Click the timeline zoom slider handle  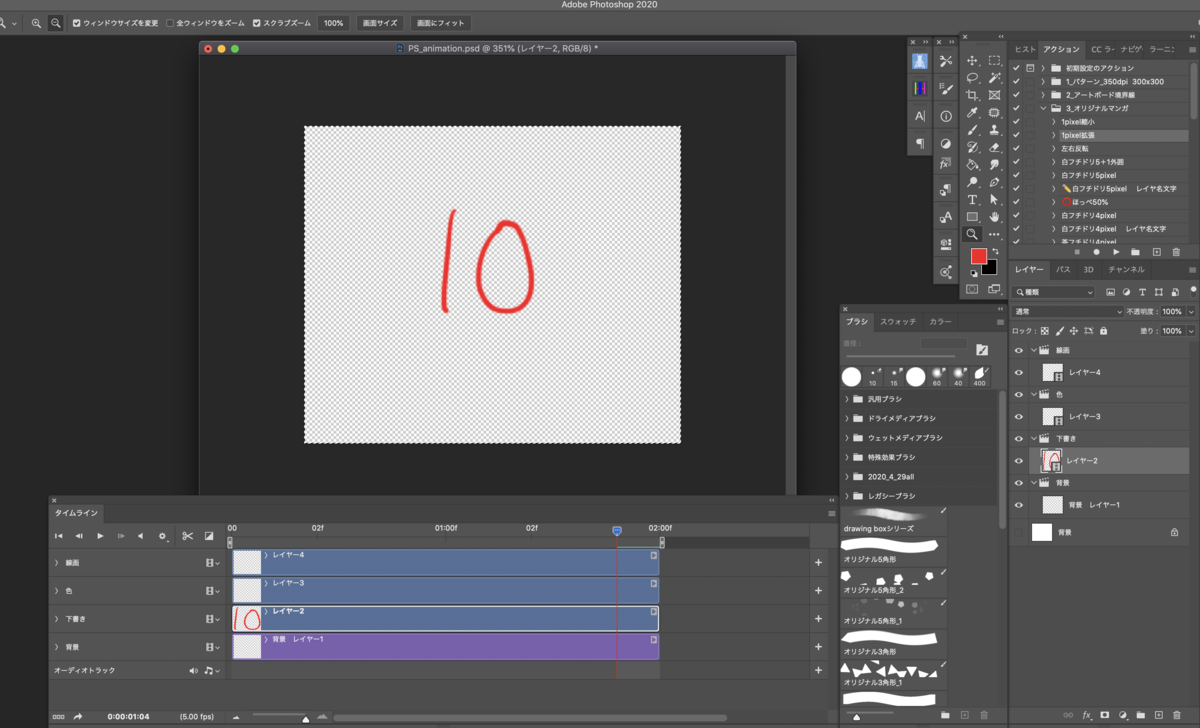pyautogui.click(x=306, y=718)
